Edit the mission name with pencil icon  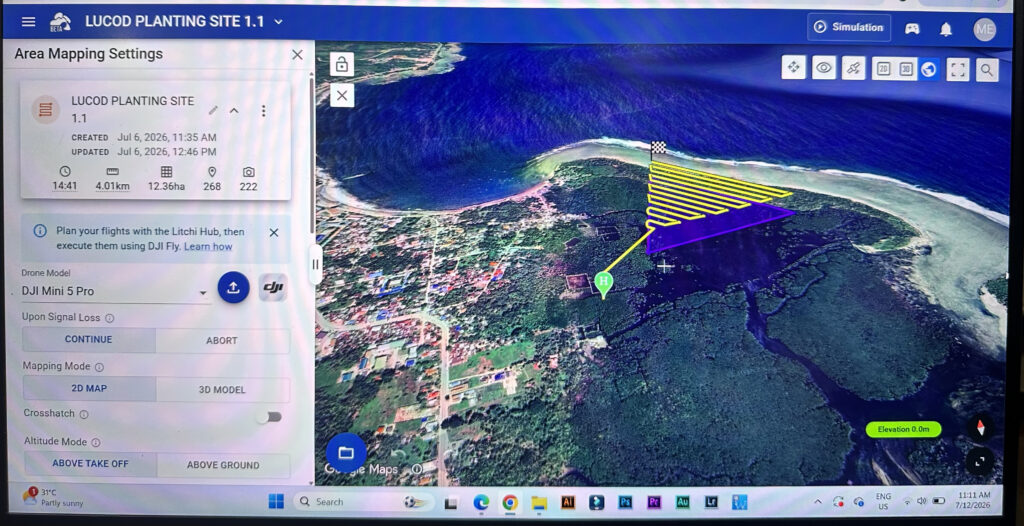(x=213, y=110)
